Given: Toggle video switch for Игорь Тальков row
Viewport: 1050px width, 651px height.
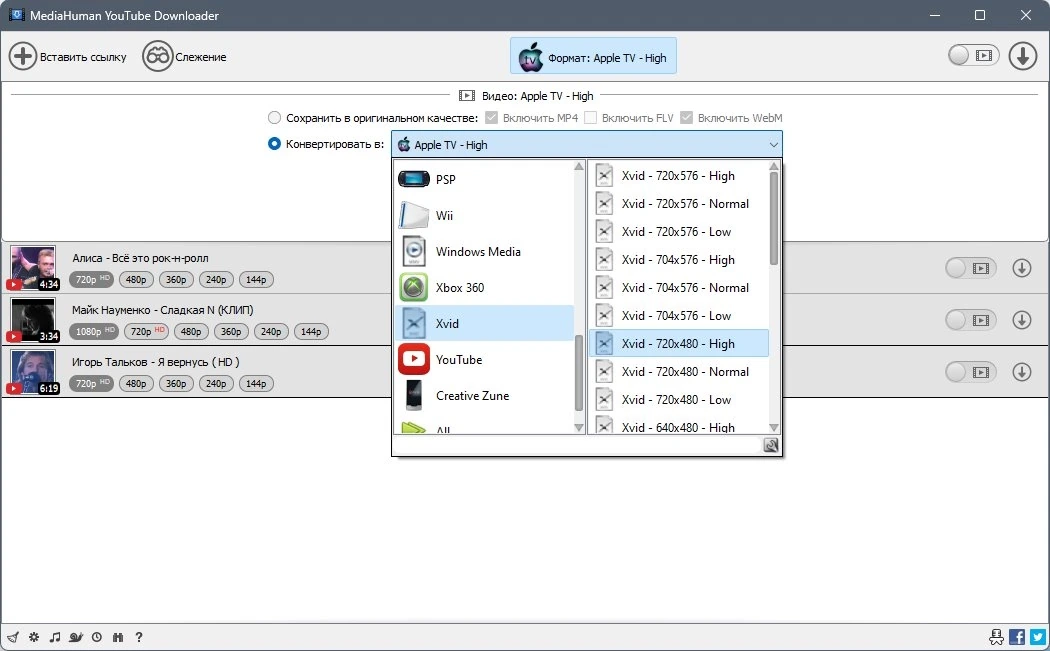Looking at the screenshot, I should (971, 372).
